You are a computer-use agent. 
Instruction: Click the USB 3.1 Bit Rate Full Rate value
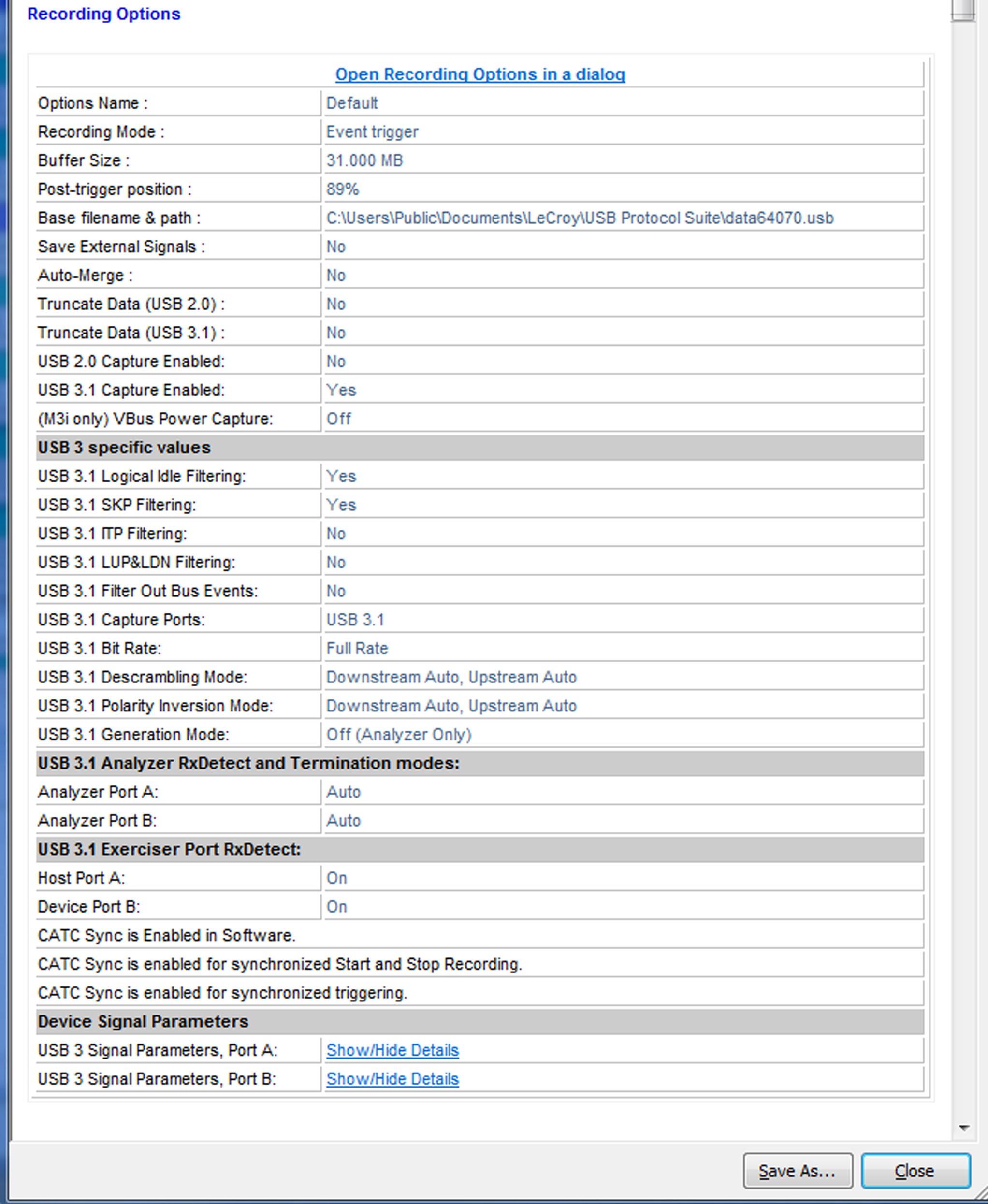point(357,648)
